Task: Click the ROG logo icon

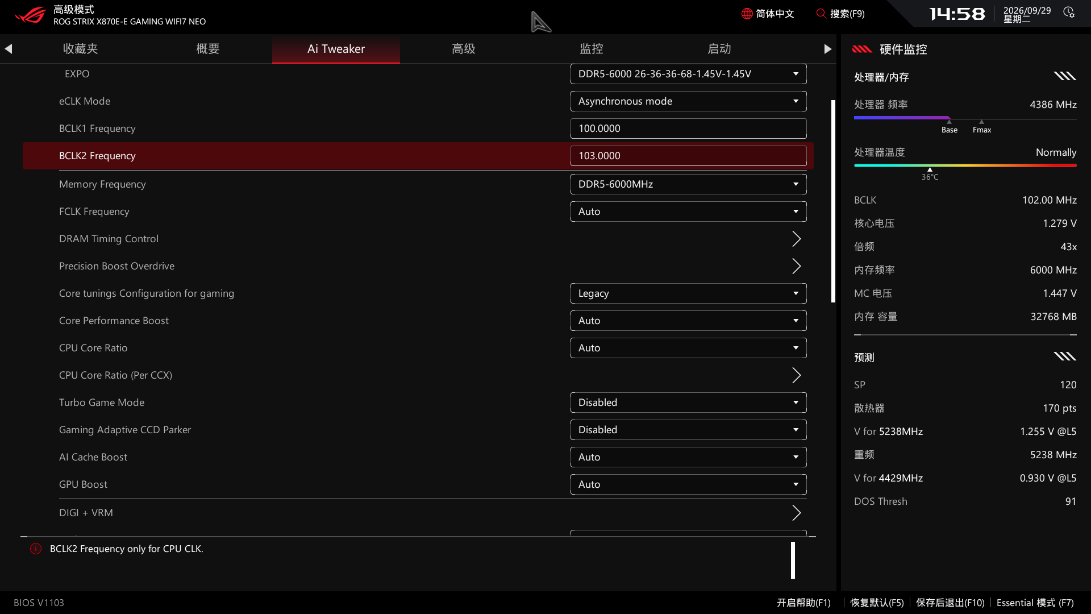Action: tap(30, 15)
